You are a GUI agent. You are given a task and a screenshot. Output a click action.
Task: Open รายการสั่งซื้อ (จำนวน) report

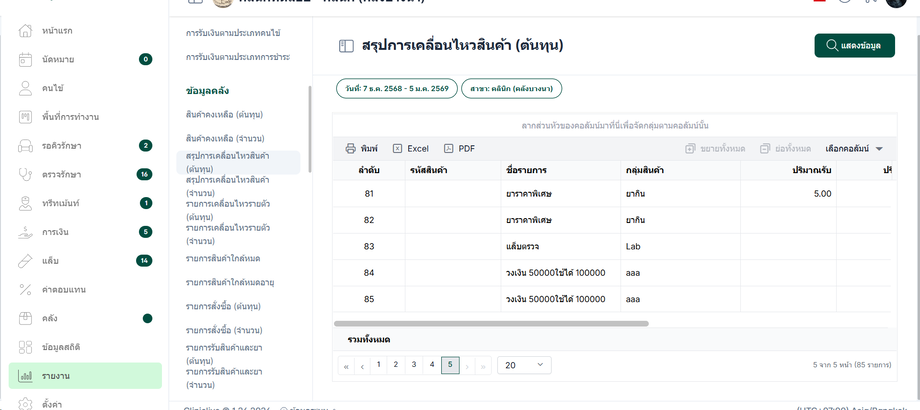(x=224, y=330)
